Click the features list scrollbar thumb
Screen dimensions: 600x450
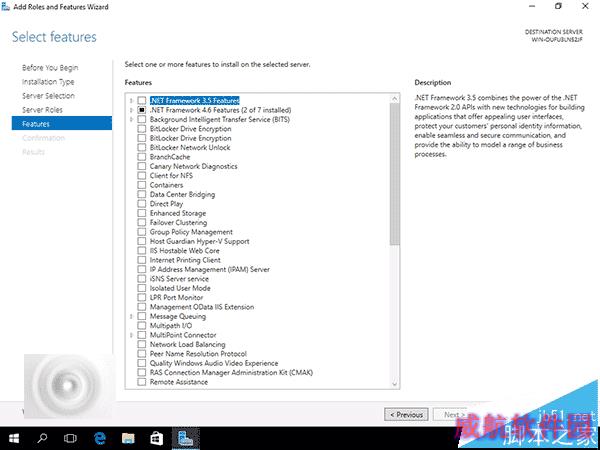[x=395, y=174]
